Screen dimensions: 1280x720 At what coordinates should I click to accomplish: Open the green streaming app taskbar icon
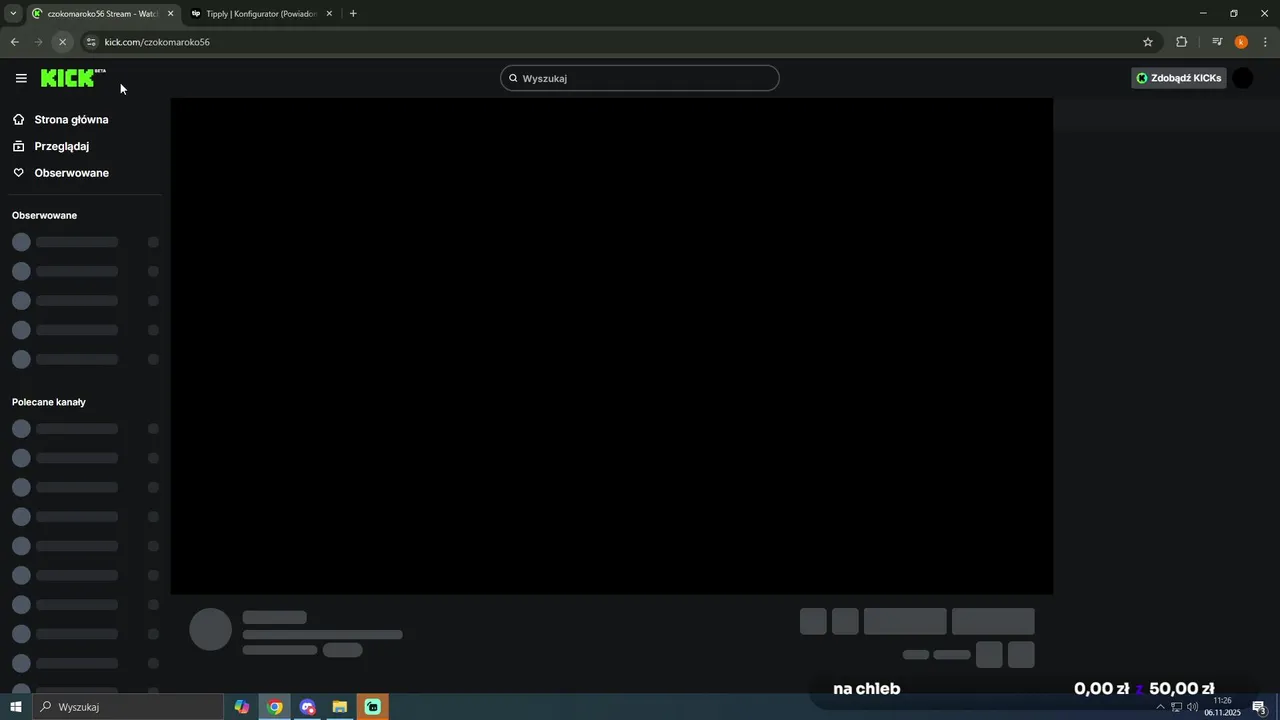373,707
